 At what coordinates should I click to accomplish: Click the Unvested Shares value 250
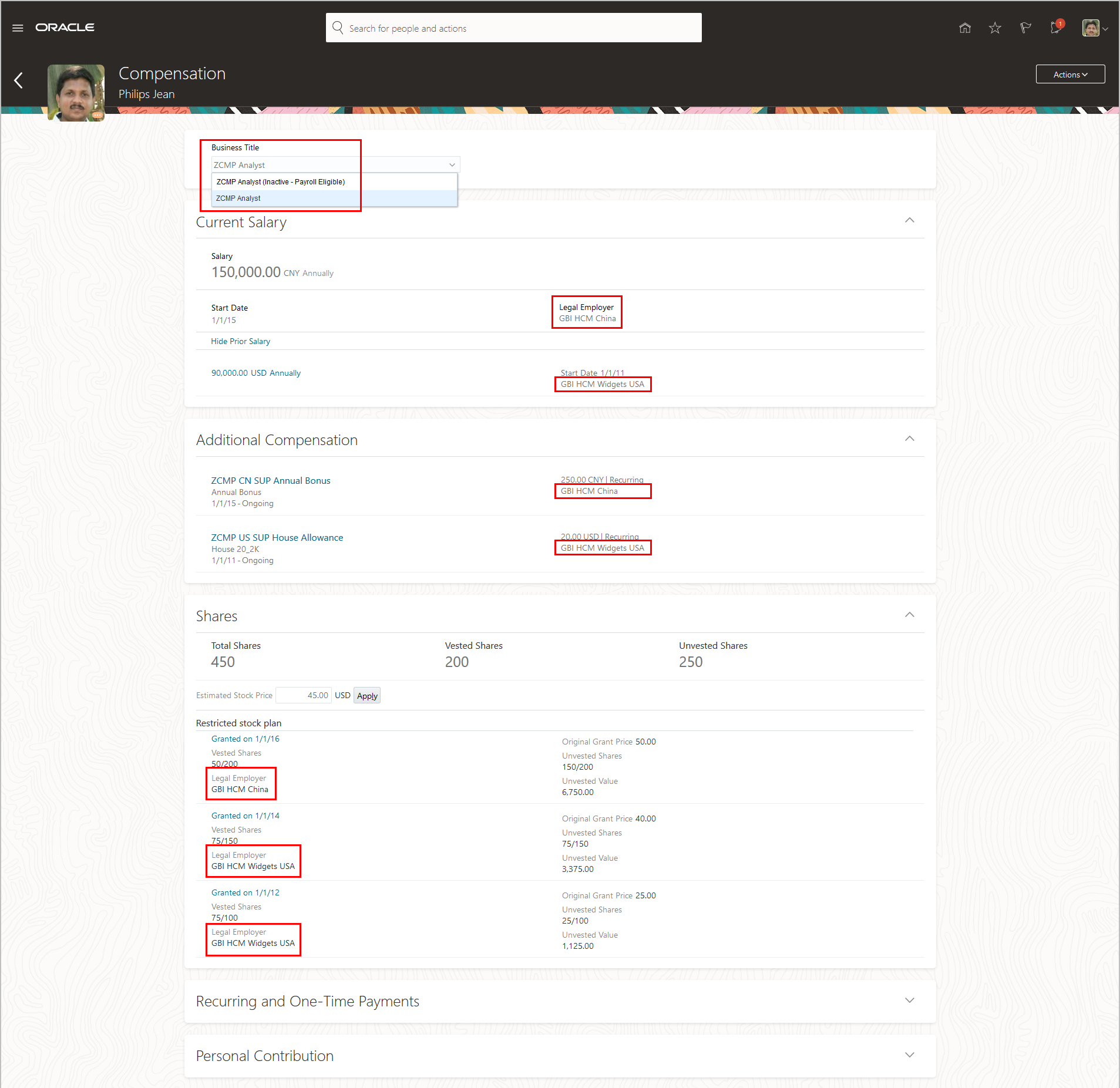(x=691, y=662)
